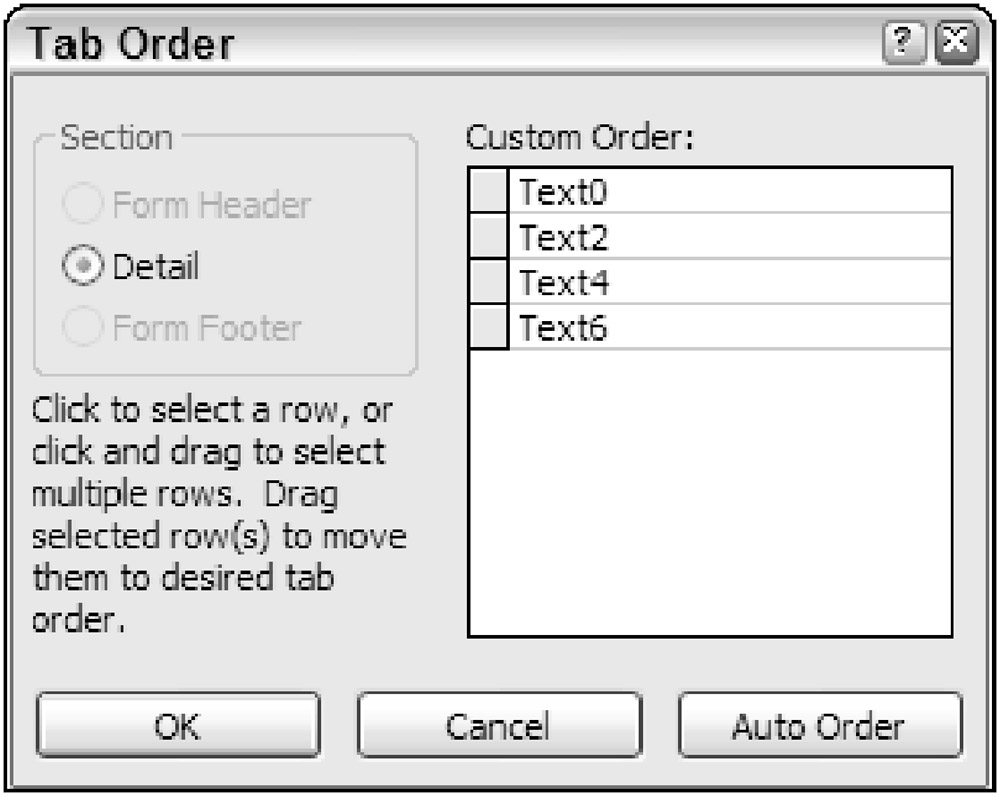Choose the Detail section radio button
The height and width of the screenshot is (796, 1000).
coord(82,267)
